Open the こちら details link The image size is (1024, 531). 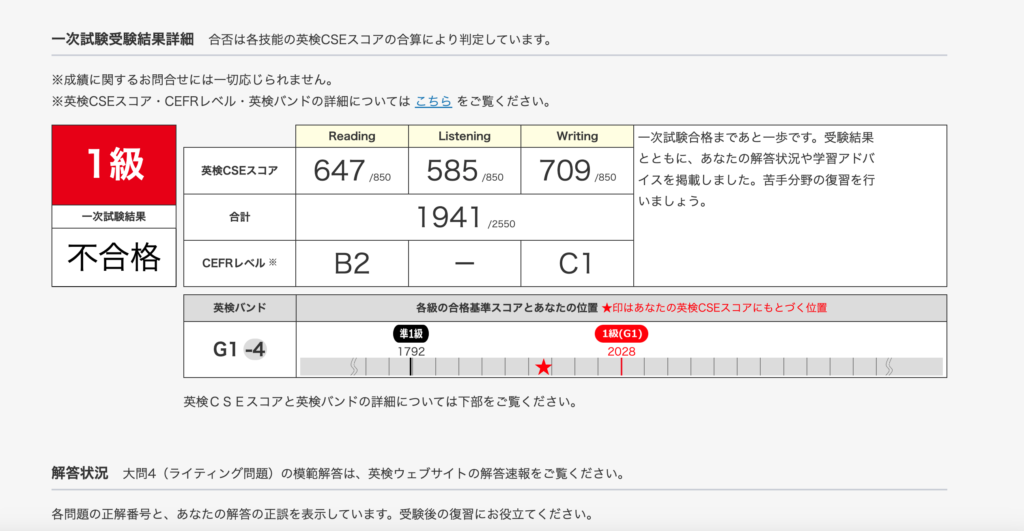point(433,101)
